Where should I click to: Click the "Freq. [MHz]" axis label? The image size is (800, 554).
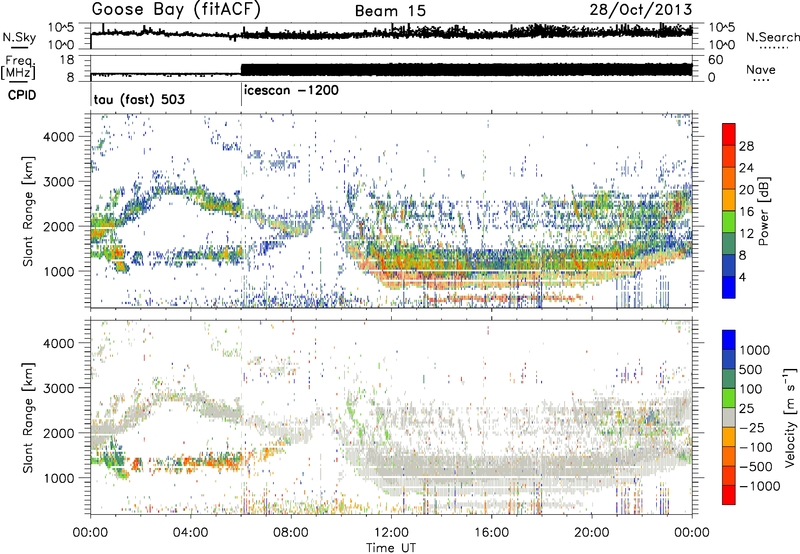click(x=19, y=68)
